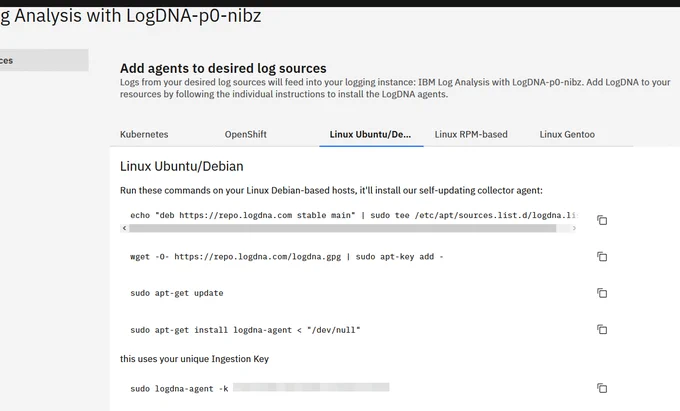Copy the sudo logdna-agent -k command
680x411 pixels.
[602, 388]
